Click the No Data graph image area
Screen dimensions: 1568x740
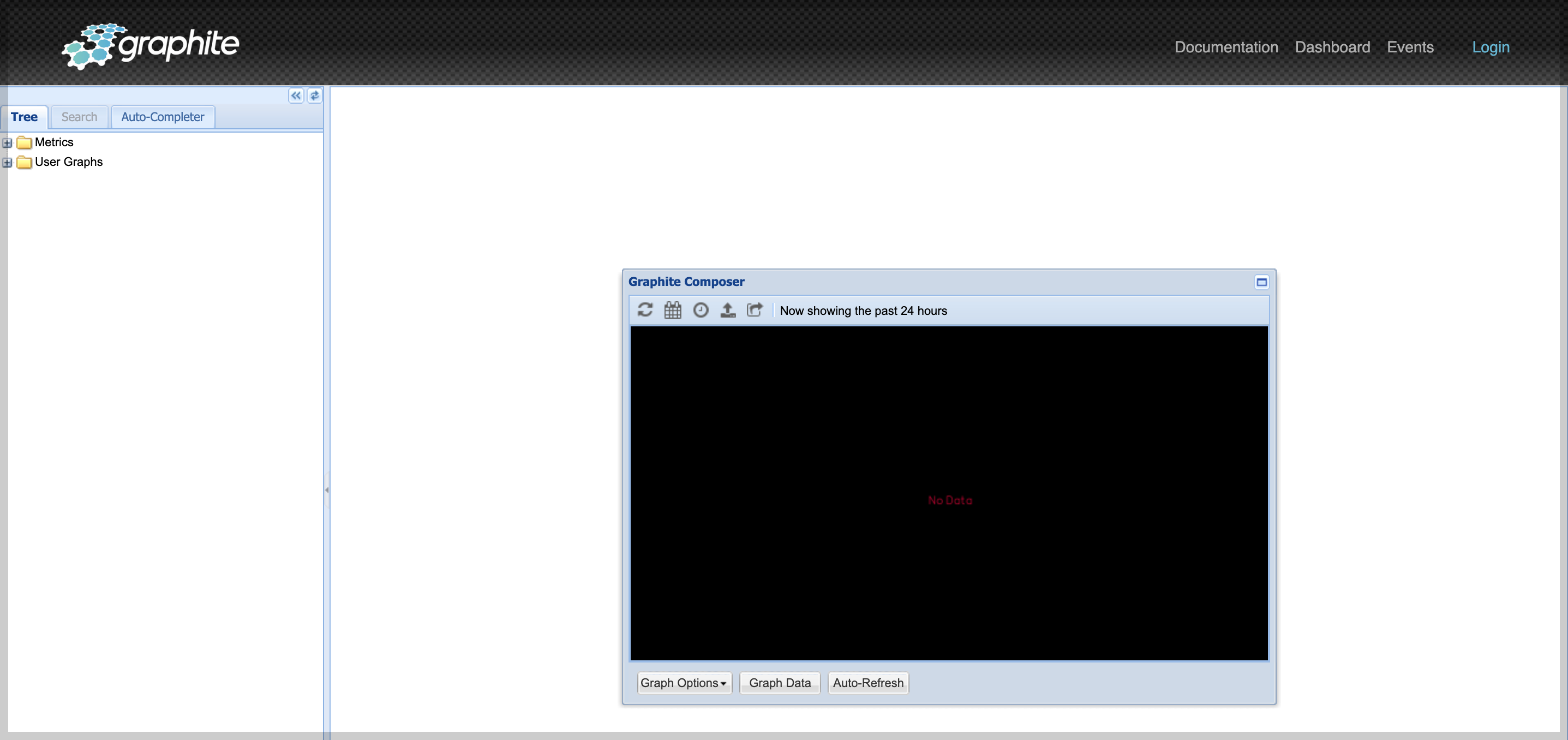(x=949, y=493)
